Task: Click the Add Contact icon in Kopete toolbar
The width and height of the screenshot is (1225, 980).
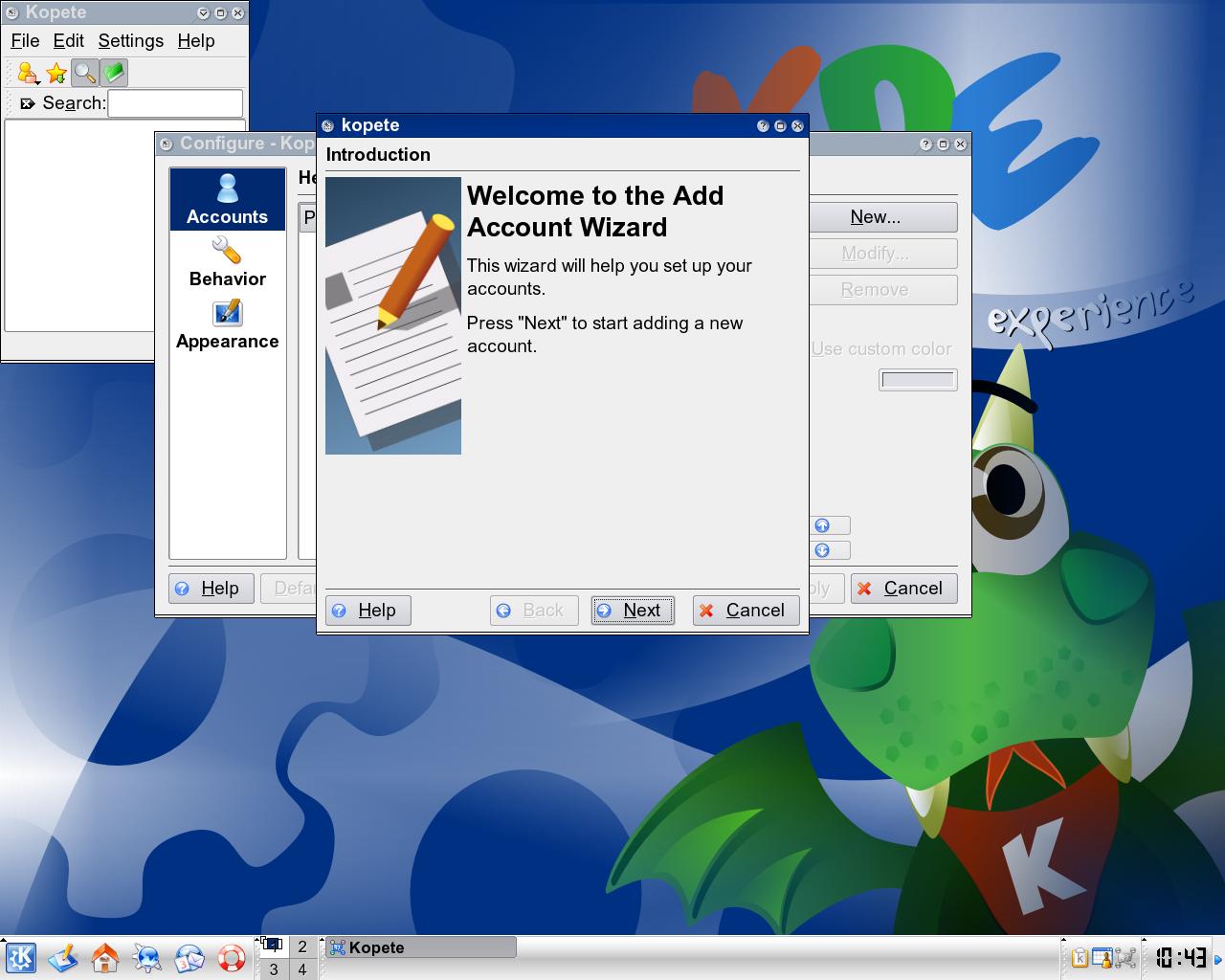Action: (28, 73)
